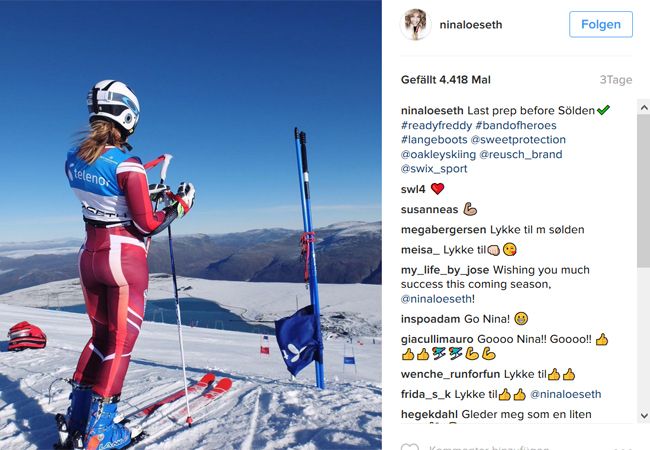Open the #readyfreddy hashtag

tap(437, 125)
